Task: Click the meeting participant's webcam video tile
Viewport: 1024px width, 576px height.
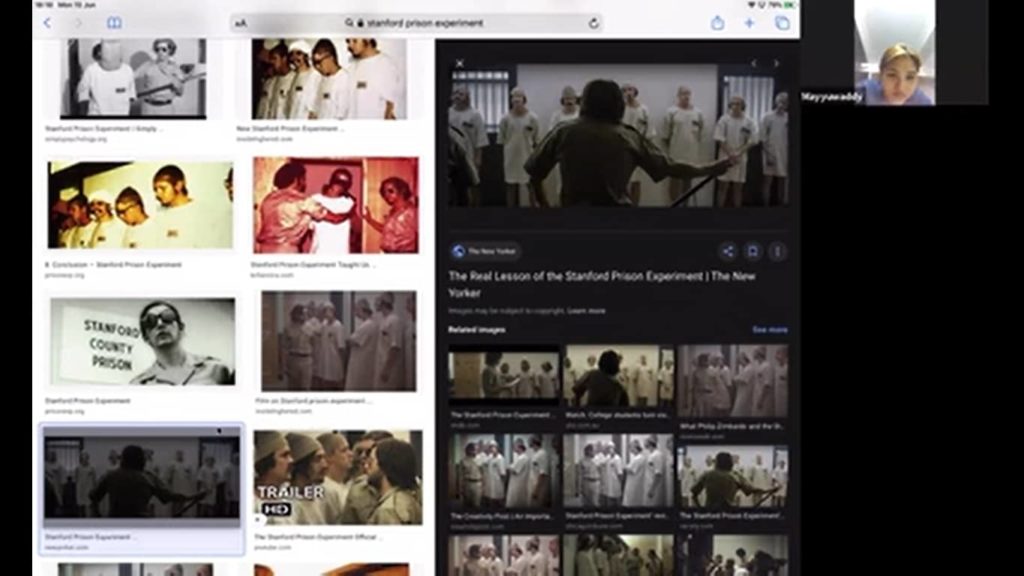Action: coord(895,52)
